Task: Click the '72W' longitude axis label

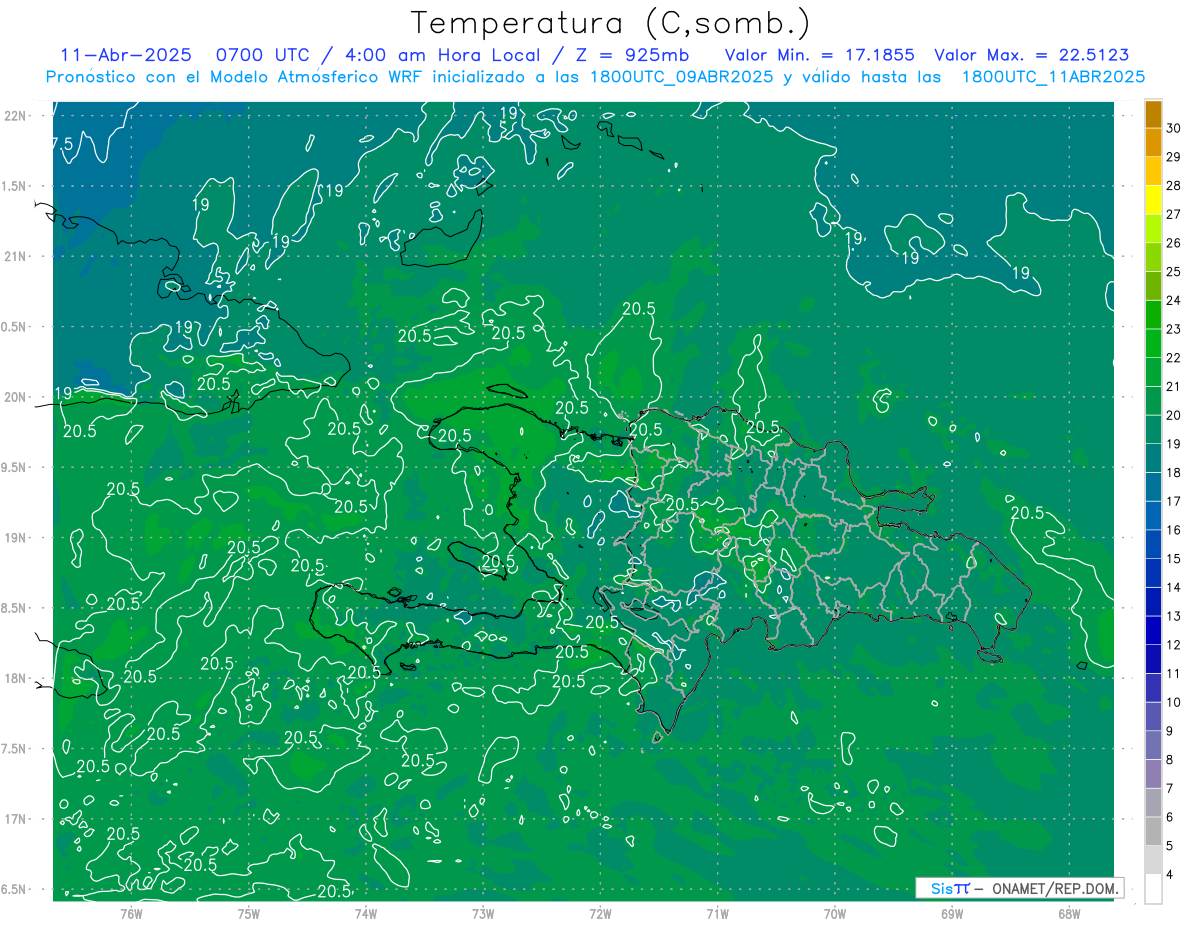Action: pyautogui.click(x=600, y=913)
